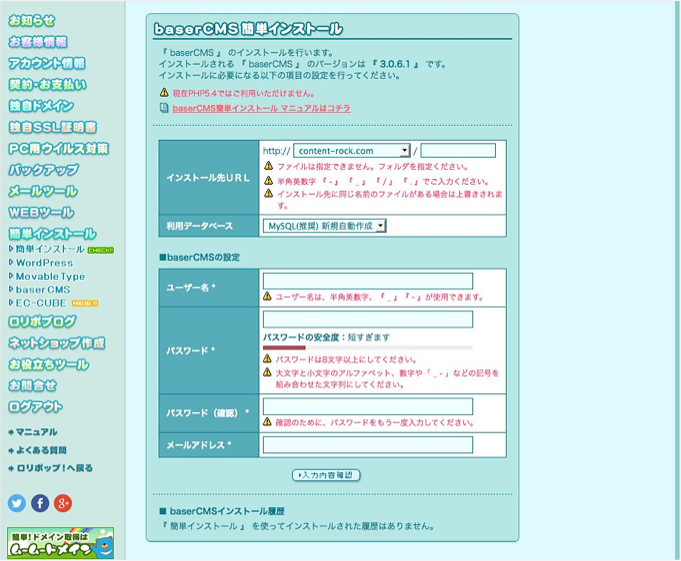Open the よくある質問 link
Screen dimensions: 681x561
41,450
